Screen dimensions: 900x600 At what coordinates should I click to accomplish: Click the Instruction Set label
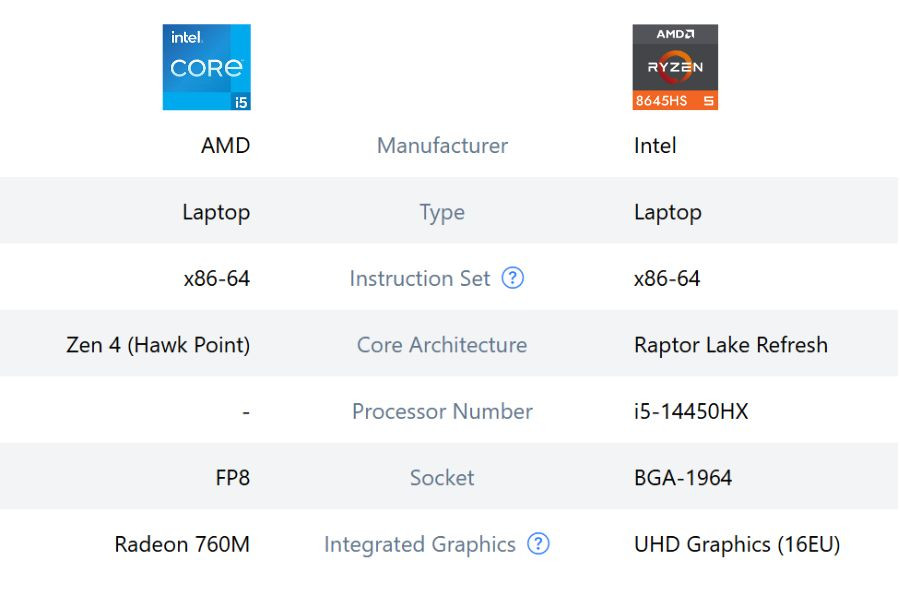[x=420, y=278]
